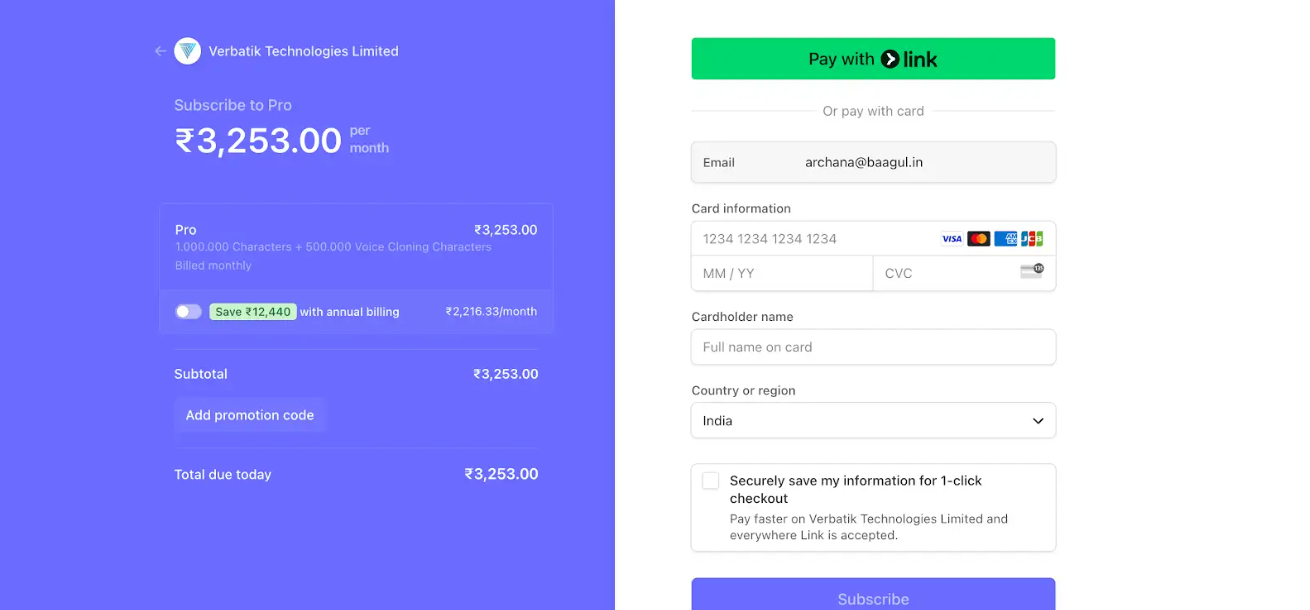Image resolution: width=1310 pixels, height=610 pixels.
Task: Click the Pay faster on Verbatik description text
Action: 869,527
